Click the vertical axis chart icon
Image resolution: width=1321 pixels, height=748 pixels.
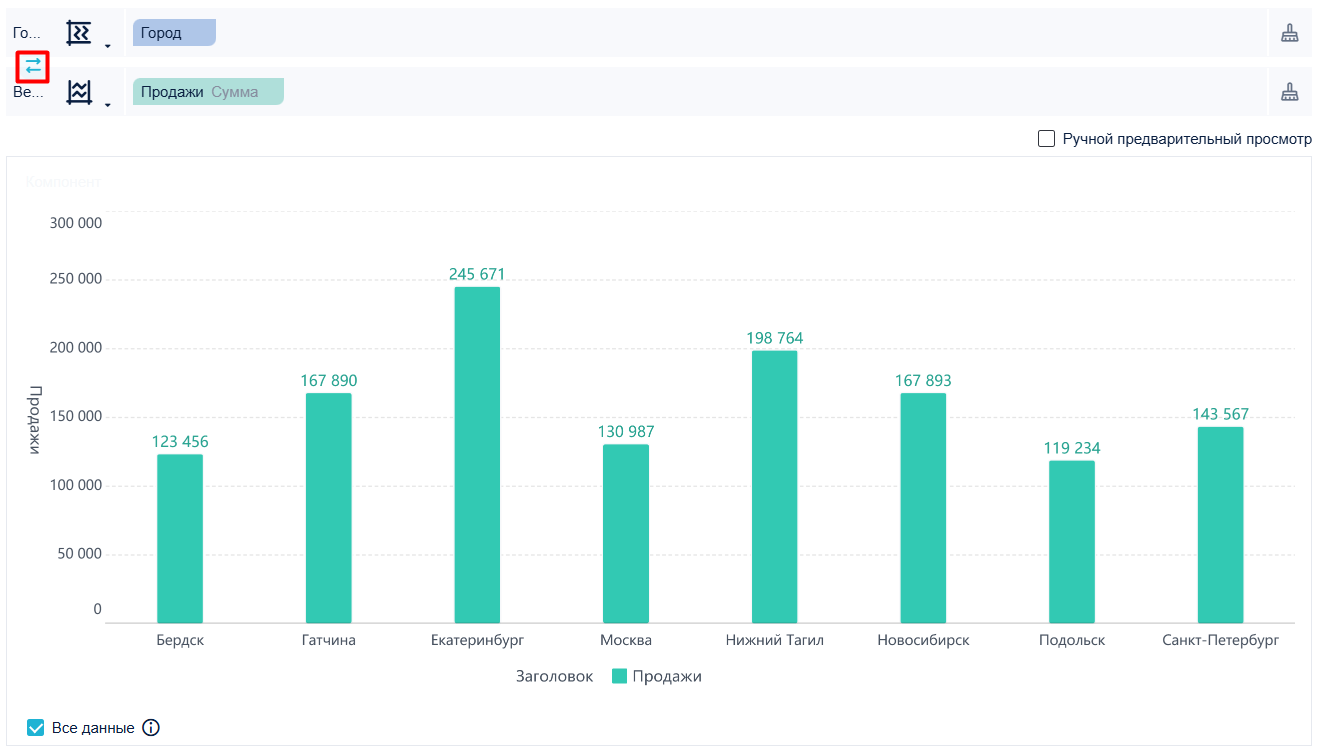78,92
